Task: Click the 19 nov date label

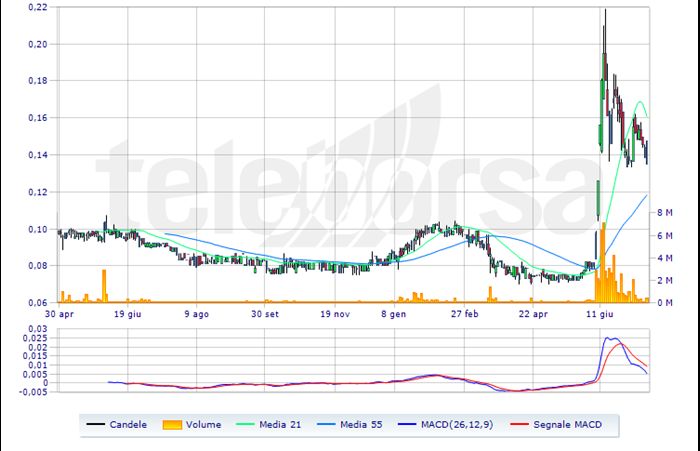Action: [335, 314]
